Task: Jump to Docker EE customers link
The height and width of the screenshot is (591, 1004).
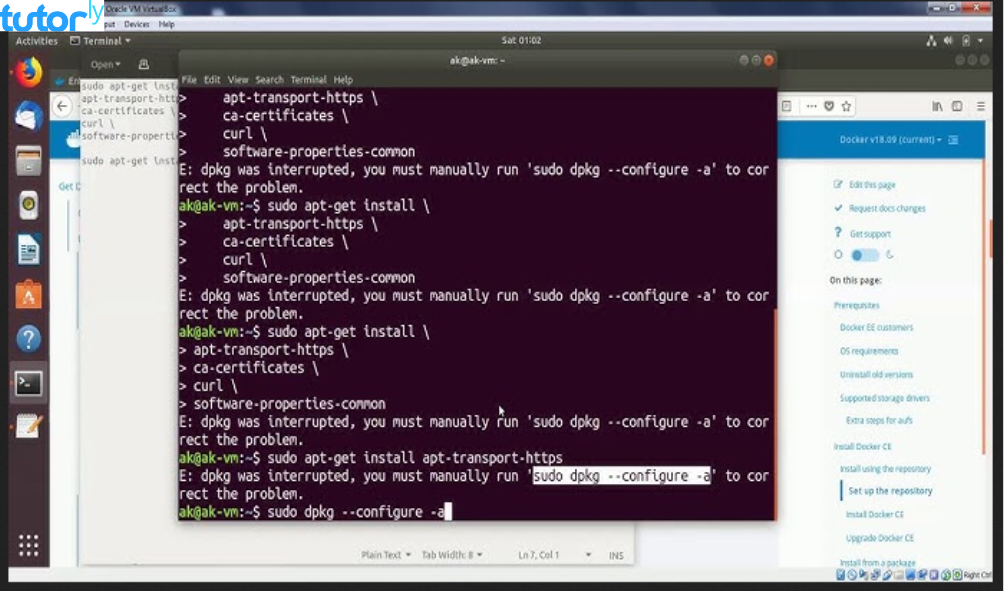Action: point(876,327)
